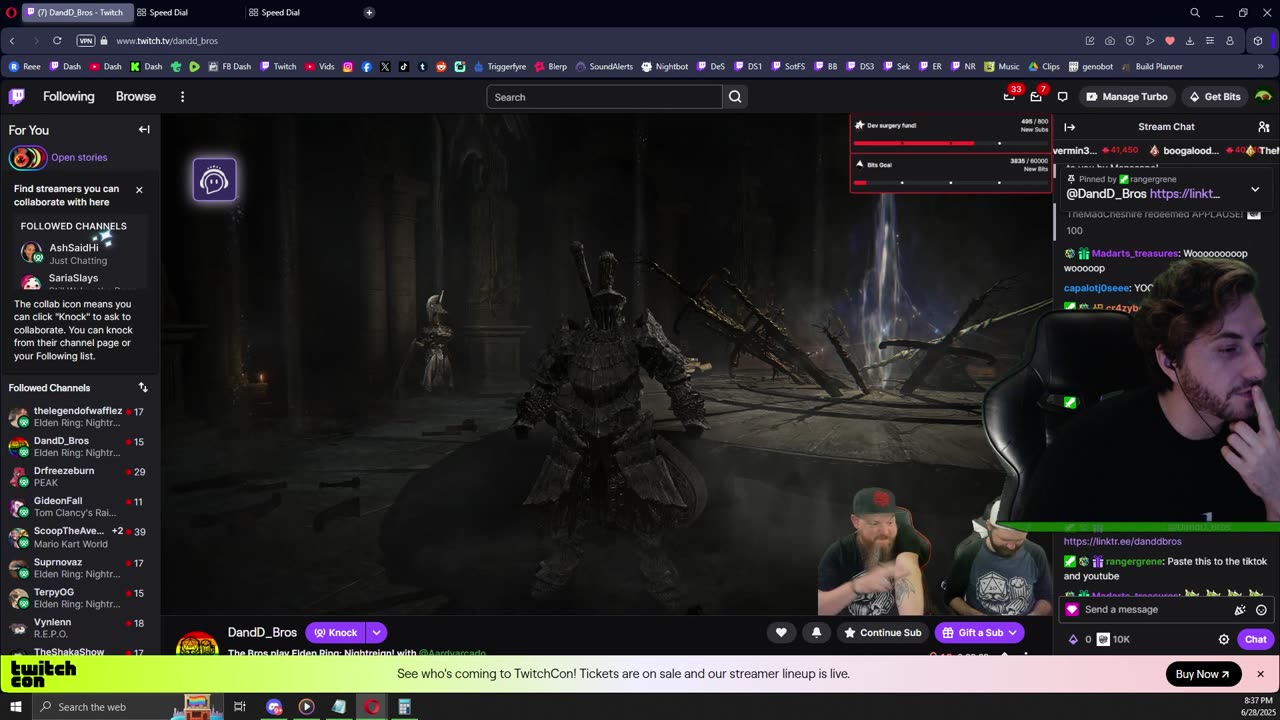Open notifications inbox with 7 badge
The height and width of the screenshot is (720, 1280).
pyautogui.click(x=1036, y=96)
